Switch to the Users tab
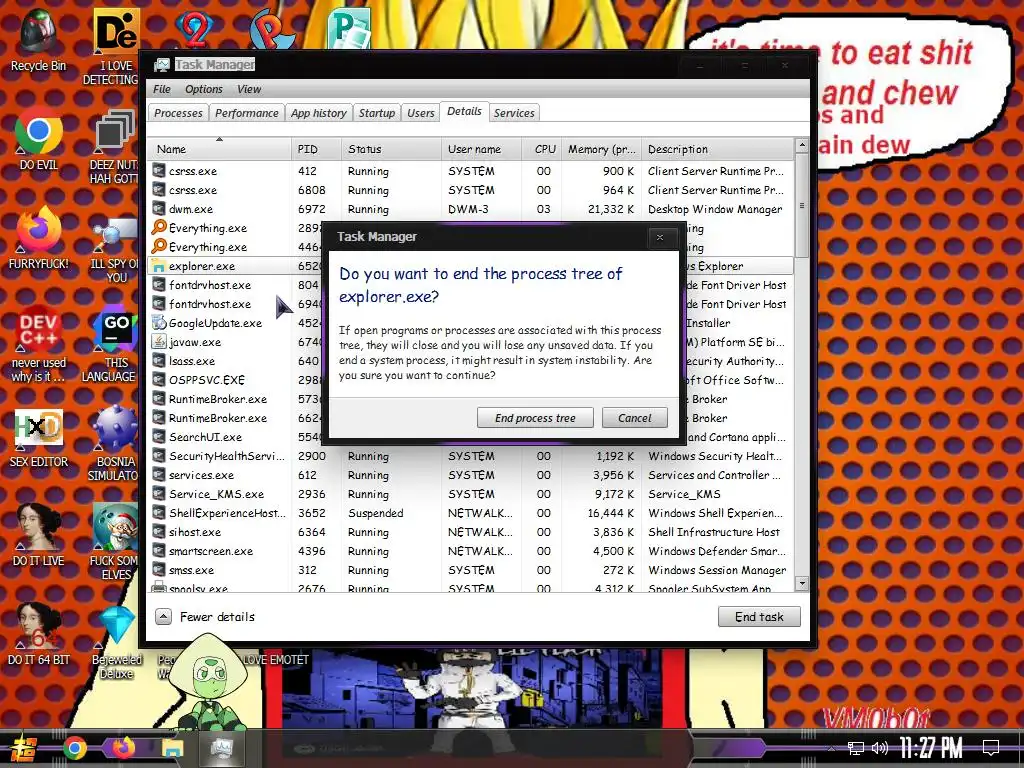 coord(421,113)
